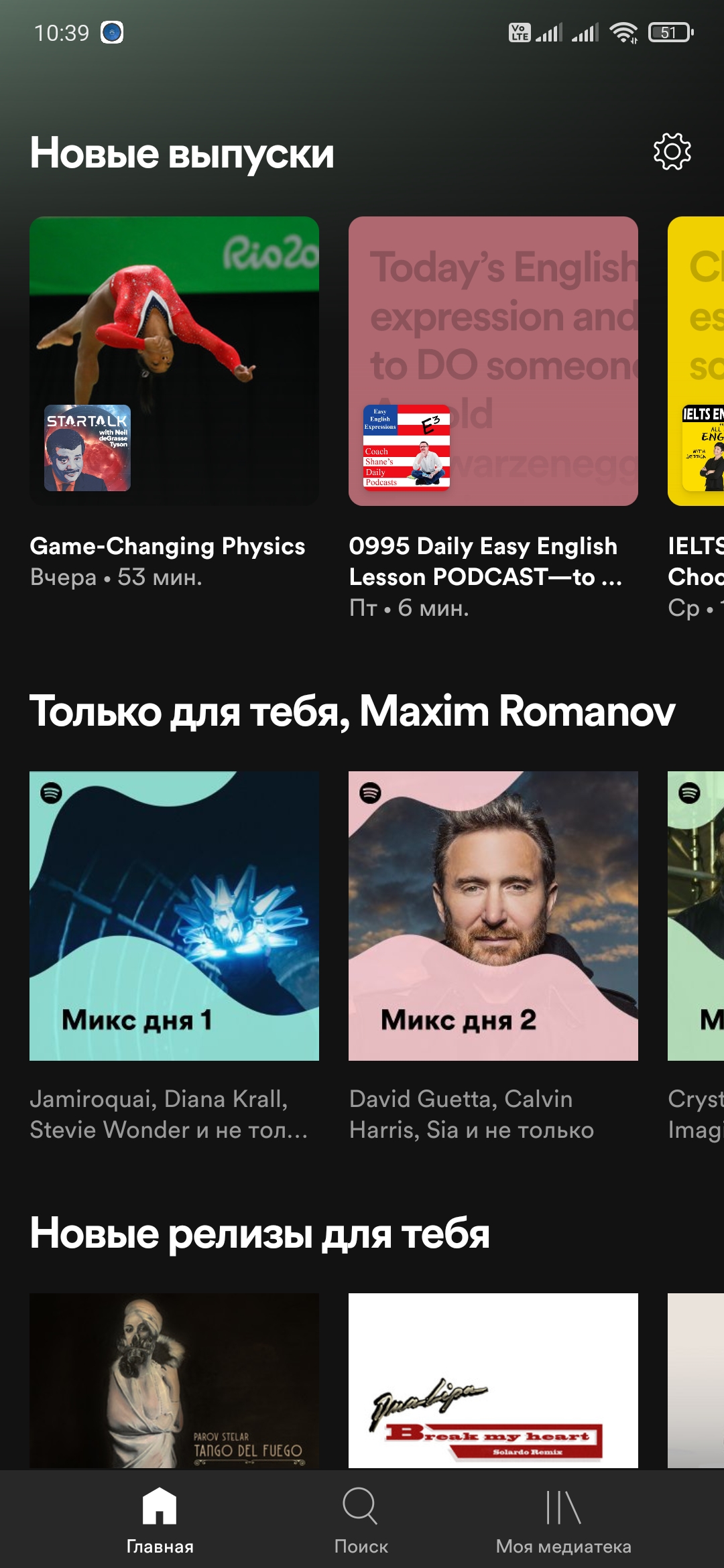This screenshot has height=1568, width=724.
Task: Tap Spotify logo on Микс дня 2
Action: (x=371, y=793)
